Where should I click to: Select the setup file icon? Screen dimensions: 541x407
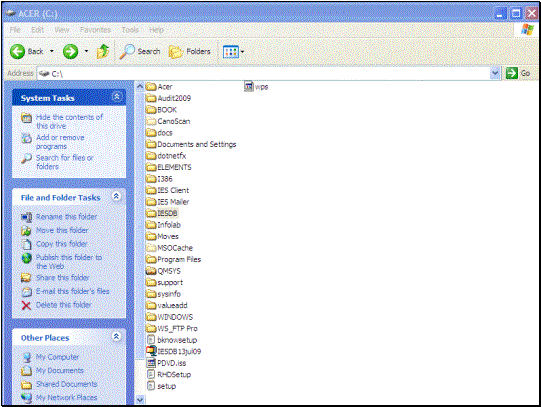tap(151, 386)
